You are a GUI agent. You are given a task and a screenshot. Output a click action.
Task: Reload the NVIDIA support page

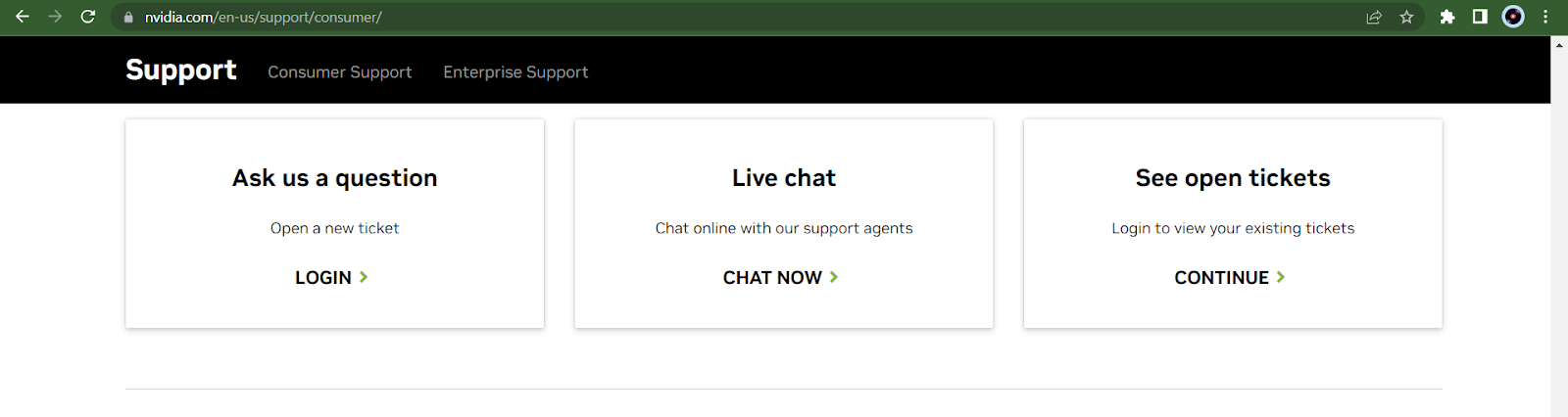tap(88, 17)
